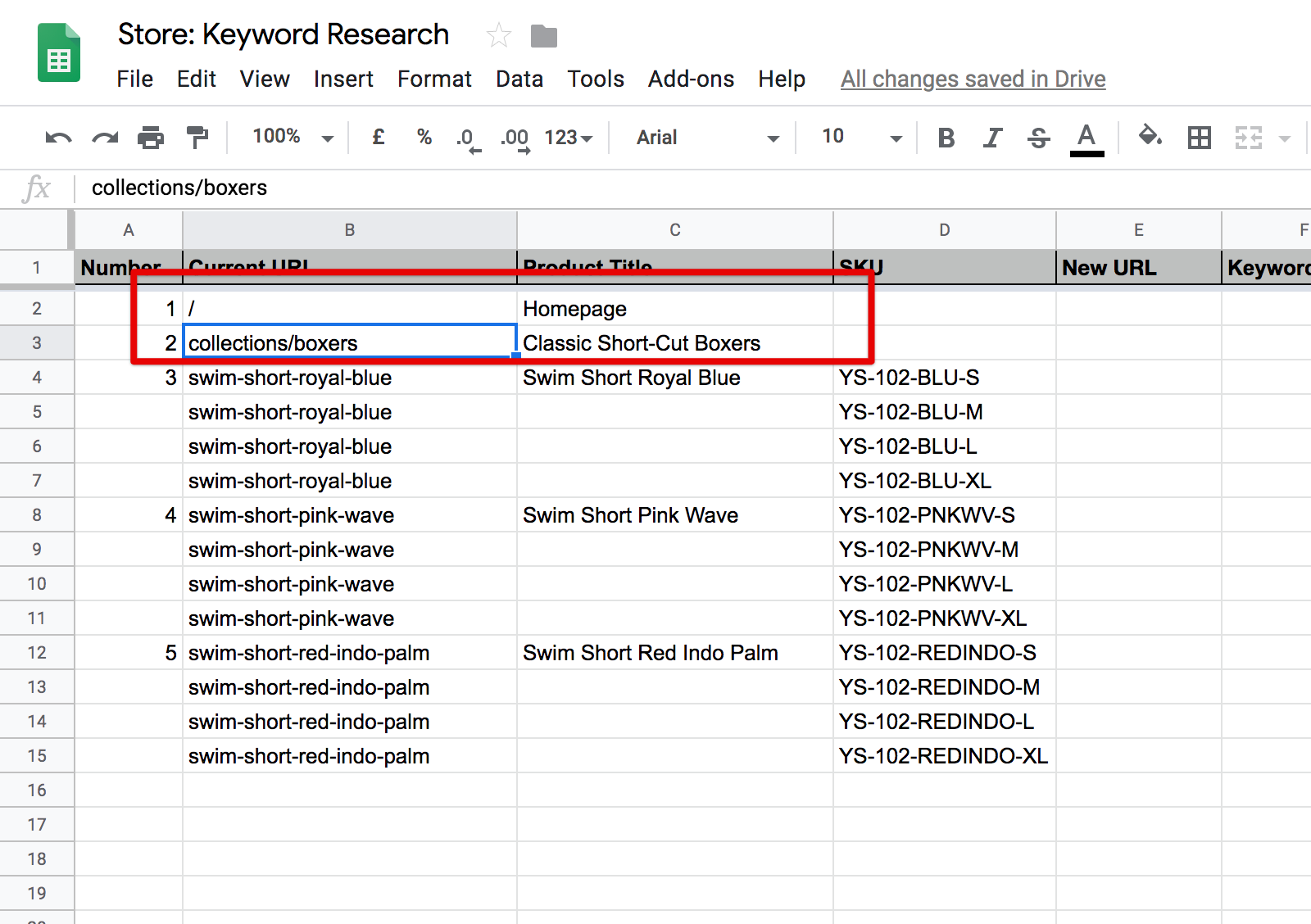
Task: Open the borders grid tool
Action: 1199,138
